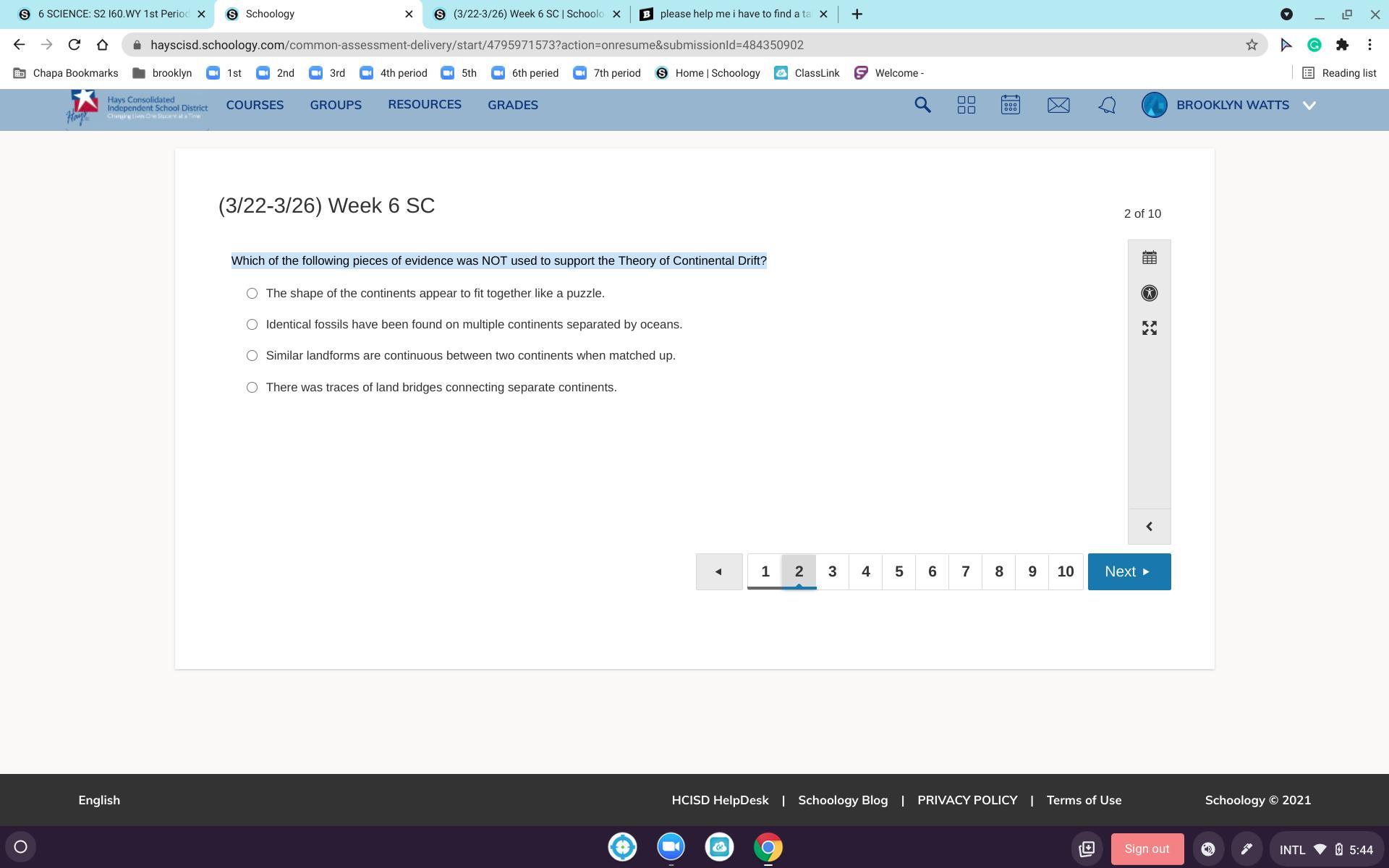This screenshot has width=1389, height=868.
Task: Expand the Brooklyn Watts account dropdown arrow
Action: (x=1309, y=106)
